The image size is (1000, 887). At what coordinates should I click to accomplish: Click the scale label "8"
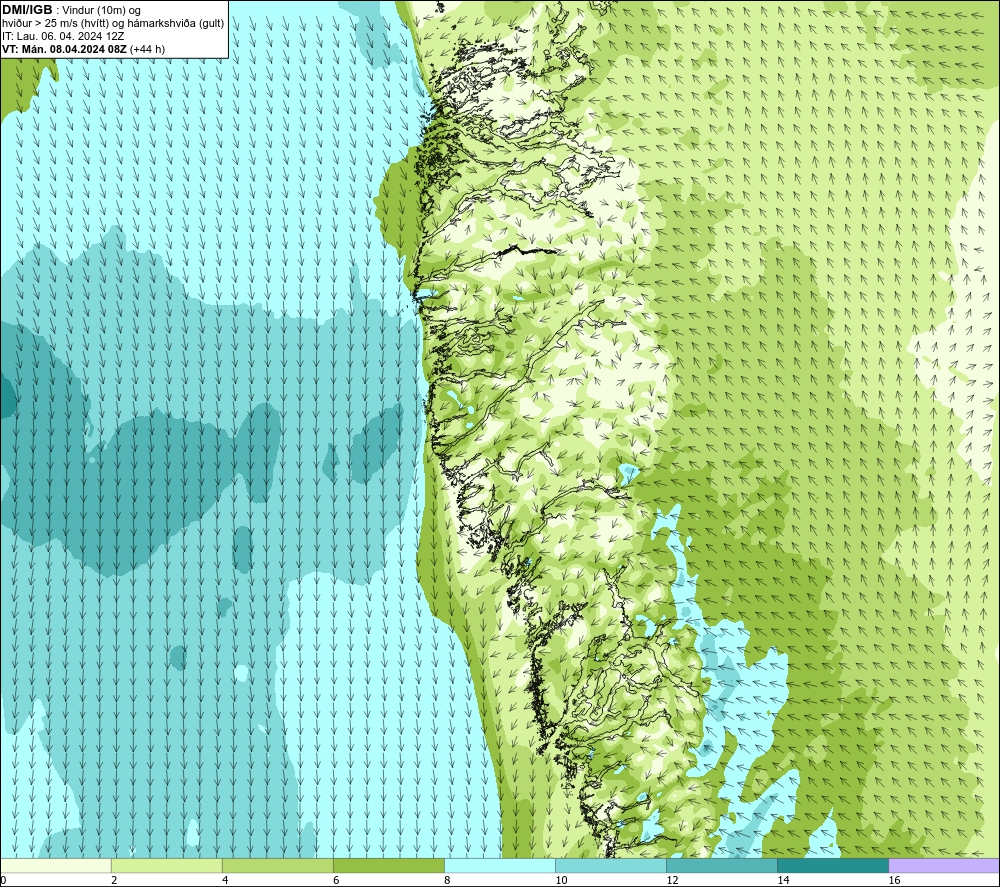(447, 880)
